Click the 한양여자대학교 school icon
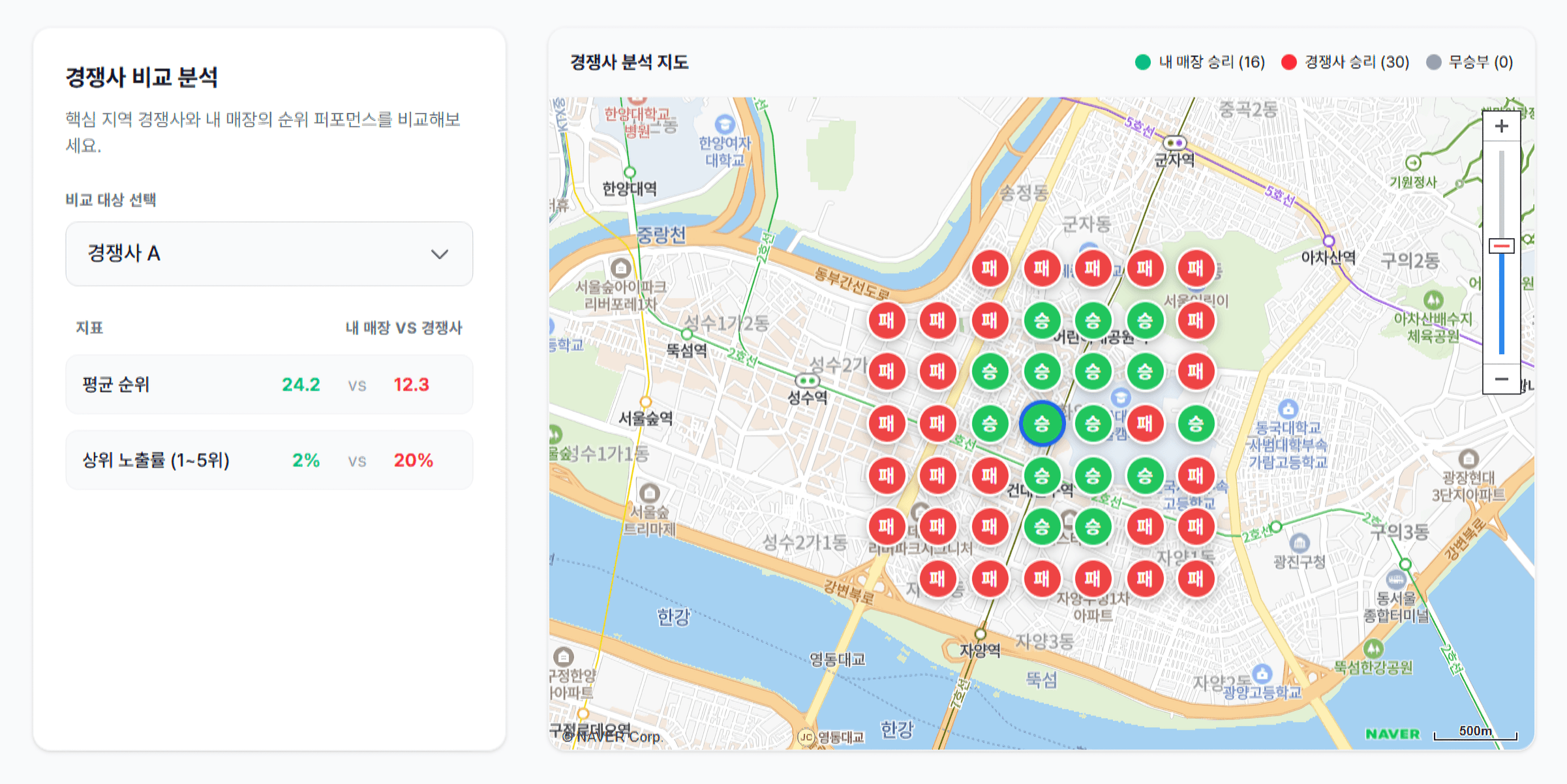 coord(725,124)
